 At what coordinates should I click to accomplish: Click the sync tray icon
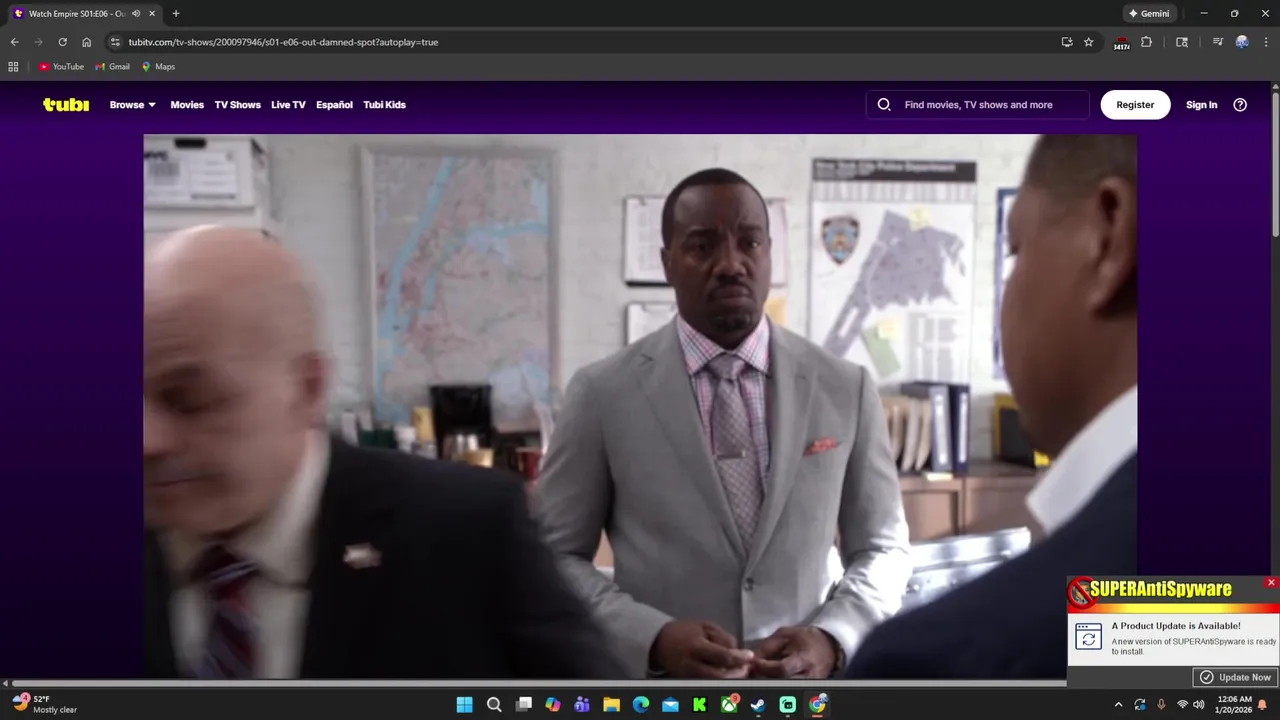[1140, 705]
